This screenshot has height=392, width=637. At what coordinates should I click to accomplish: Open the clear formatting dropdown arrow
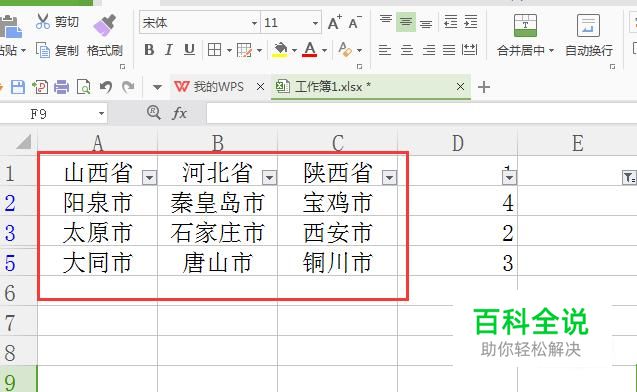pyautogui.click(x=359, y=51)
